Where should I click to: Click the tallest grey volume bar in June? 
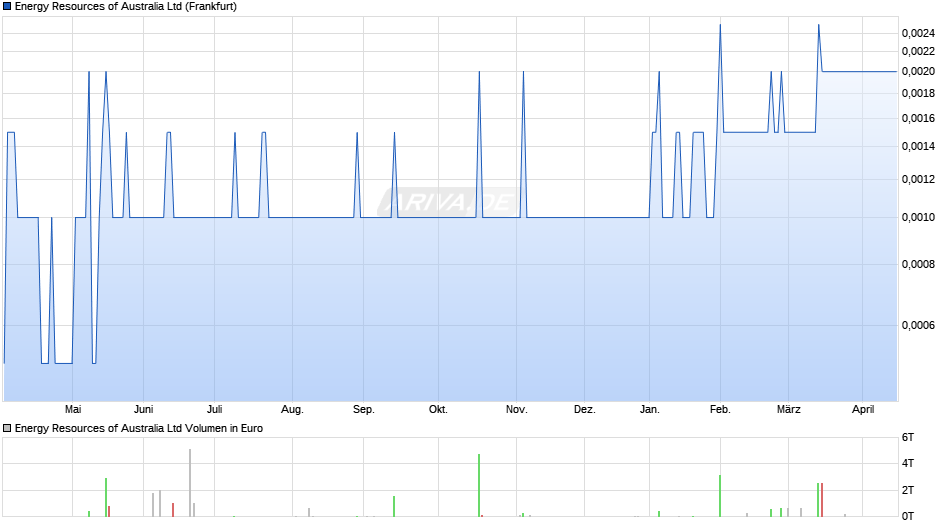point(190,482)
